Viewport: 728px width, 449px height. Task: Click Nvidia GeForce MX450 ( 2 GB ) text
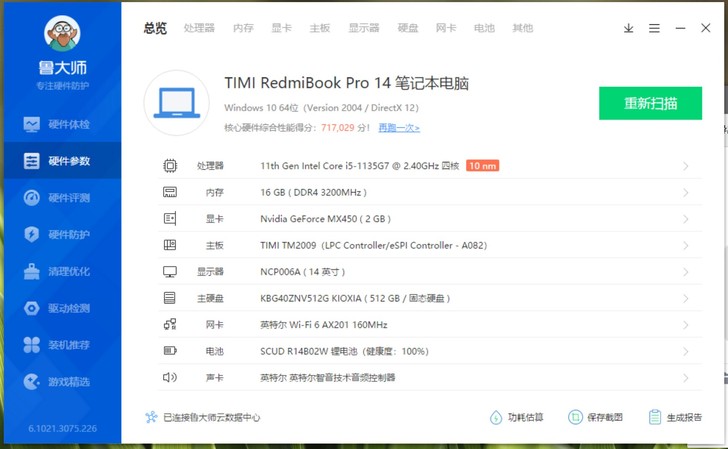325,219
